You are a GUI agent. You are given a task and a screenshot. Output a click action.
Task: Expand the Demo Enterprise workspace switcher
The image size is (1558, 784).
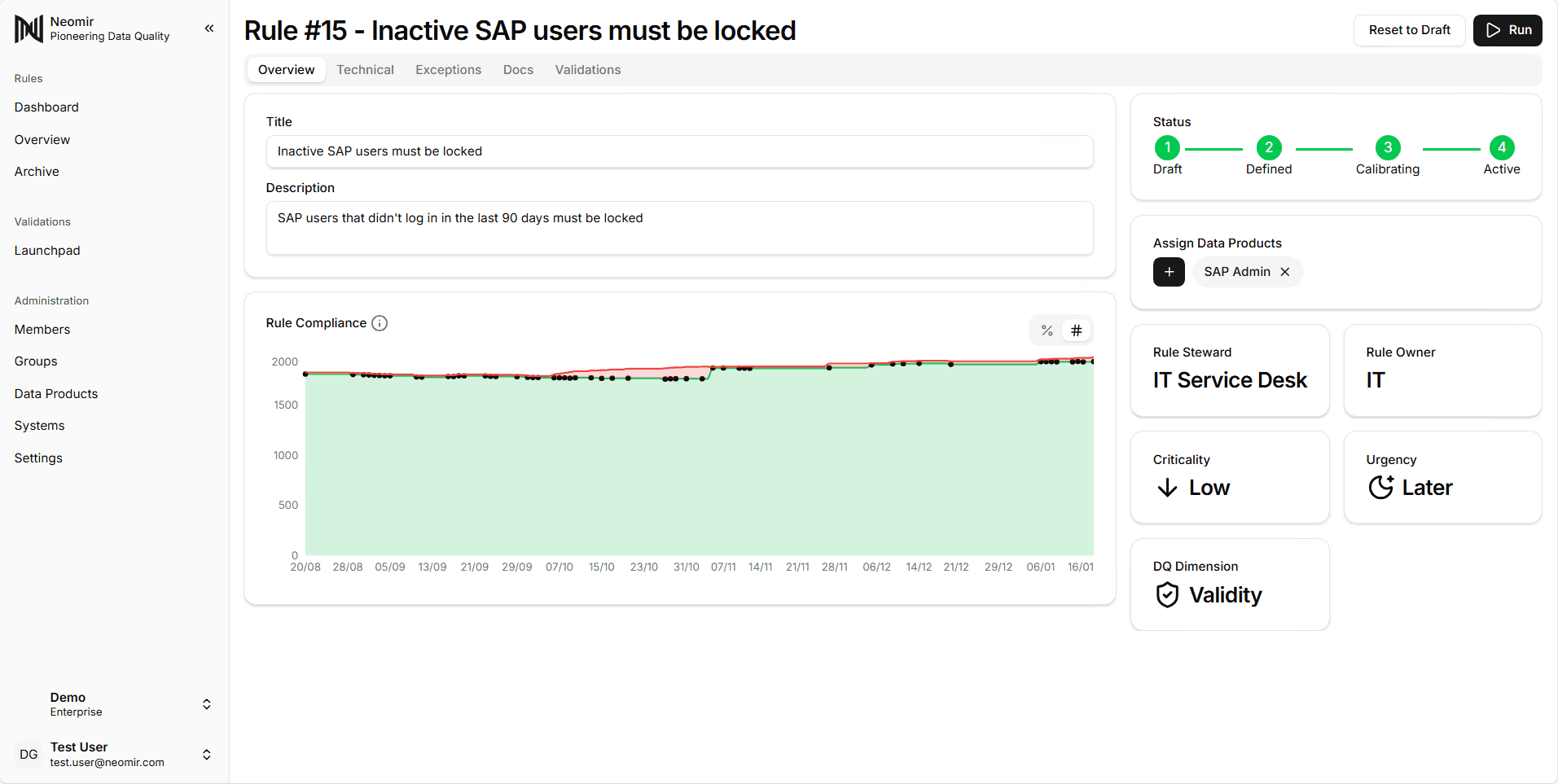pyautogui.click(x=207, y=704)
